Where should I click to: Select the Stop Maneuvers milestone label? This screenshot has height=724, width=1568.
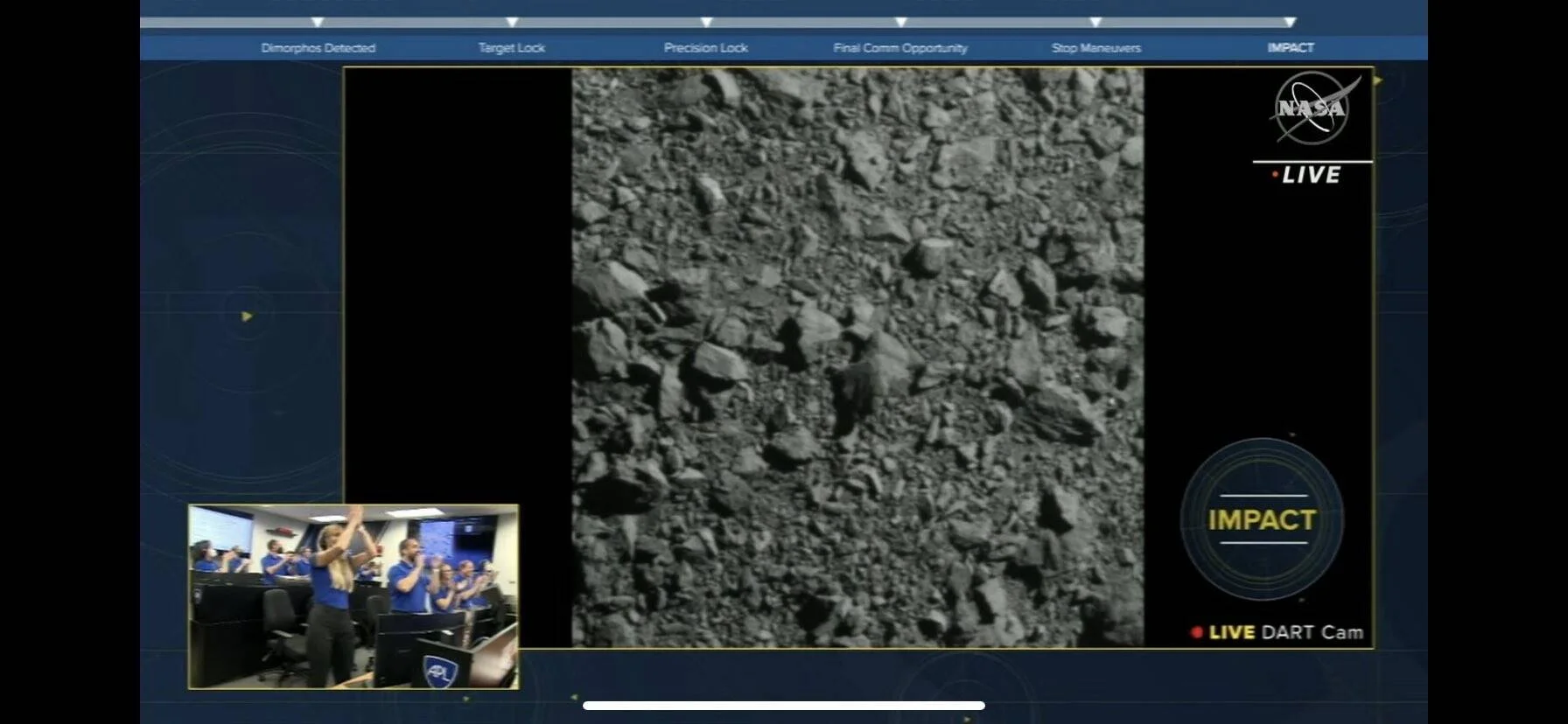(1096, 48)
